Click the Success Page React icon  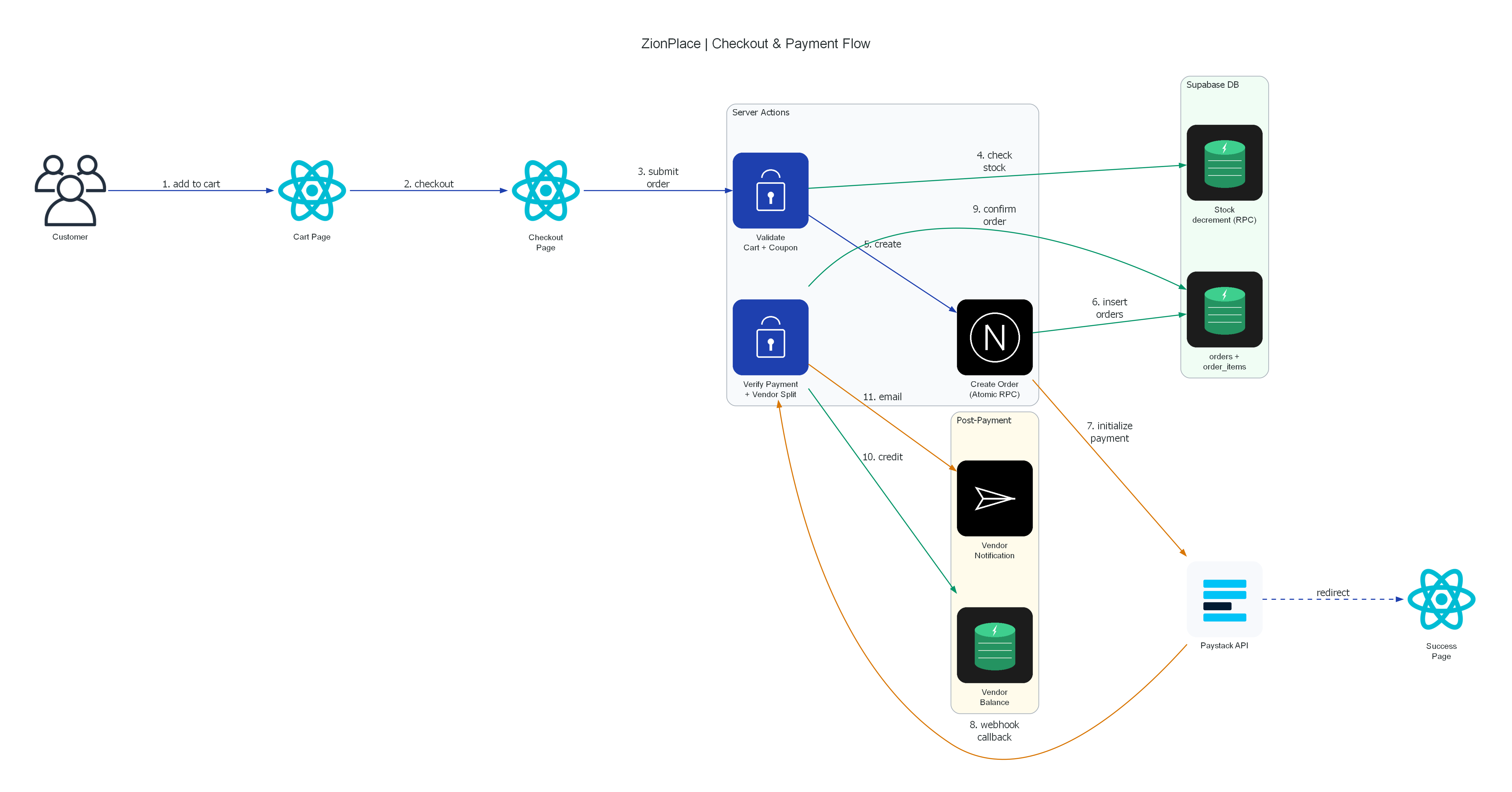[x=1441, y=600]
